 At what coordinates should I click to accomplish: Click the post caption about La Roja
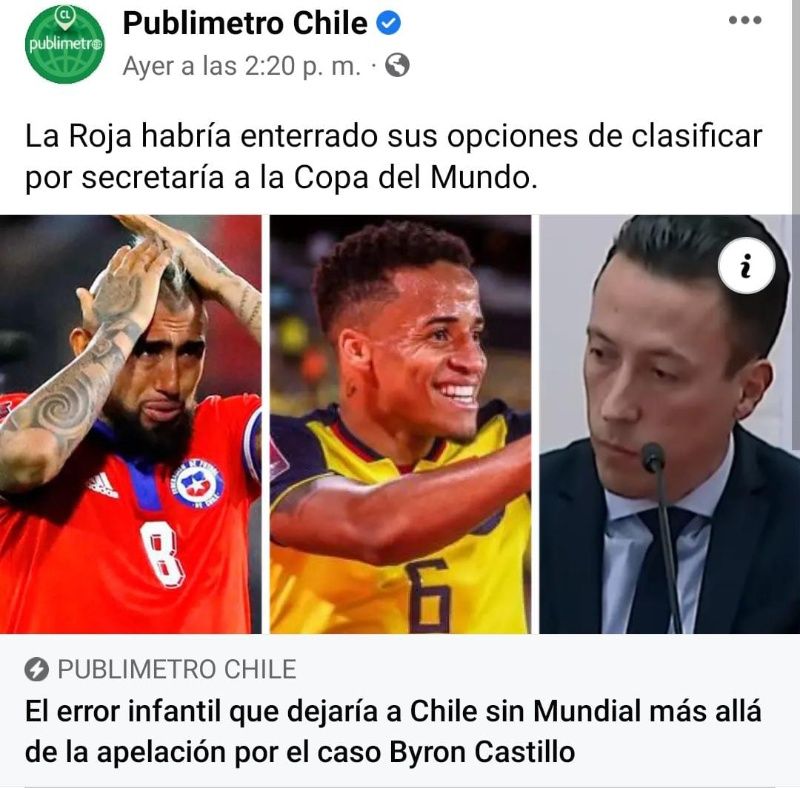393,157
